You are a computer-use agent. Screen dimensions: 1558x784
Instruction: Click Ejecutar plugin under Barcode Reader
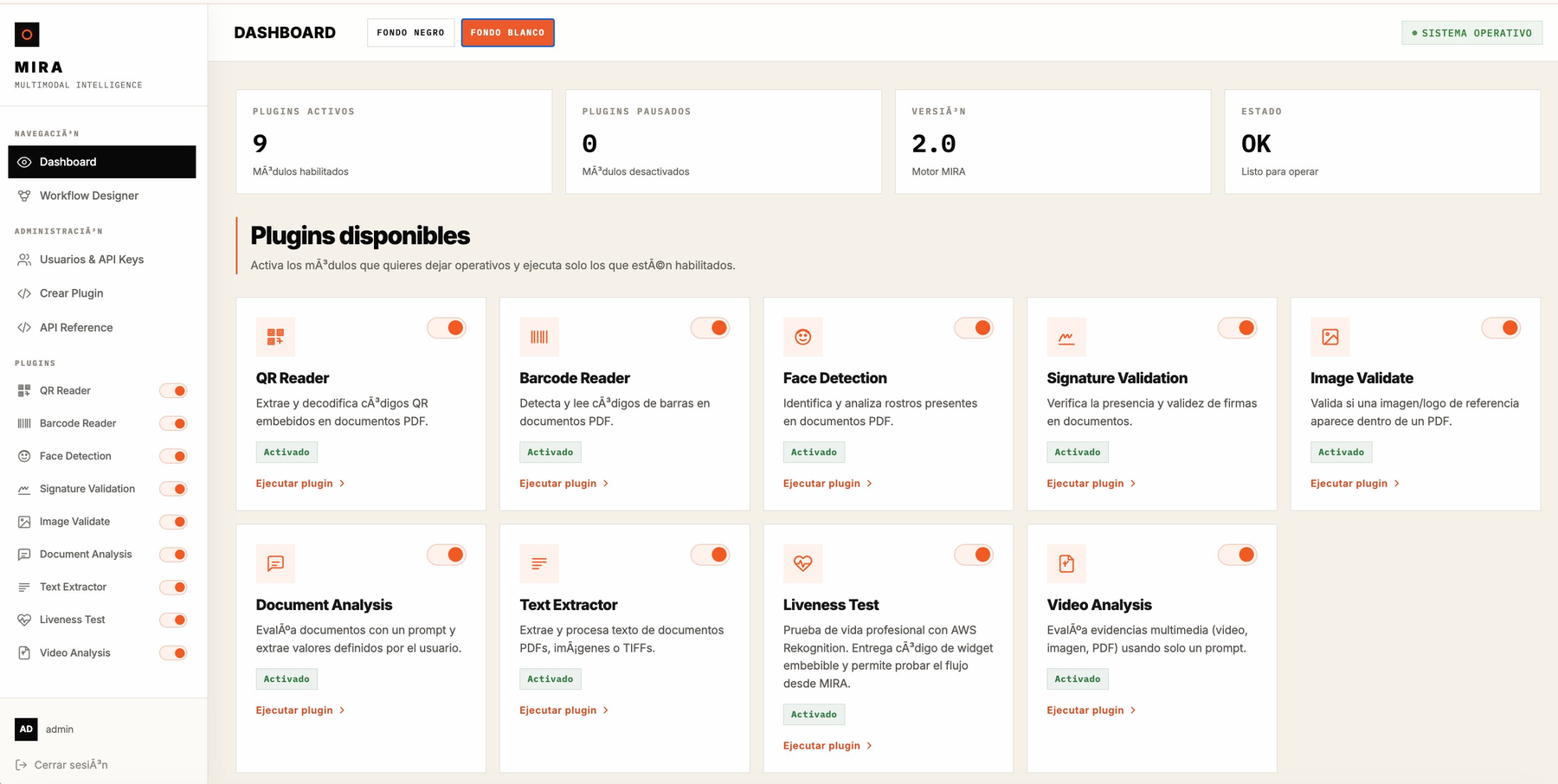pos(564,484)
